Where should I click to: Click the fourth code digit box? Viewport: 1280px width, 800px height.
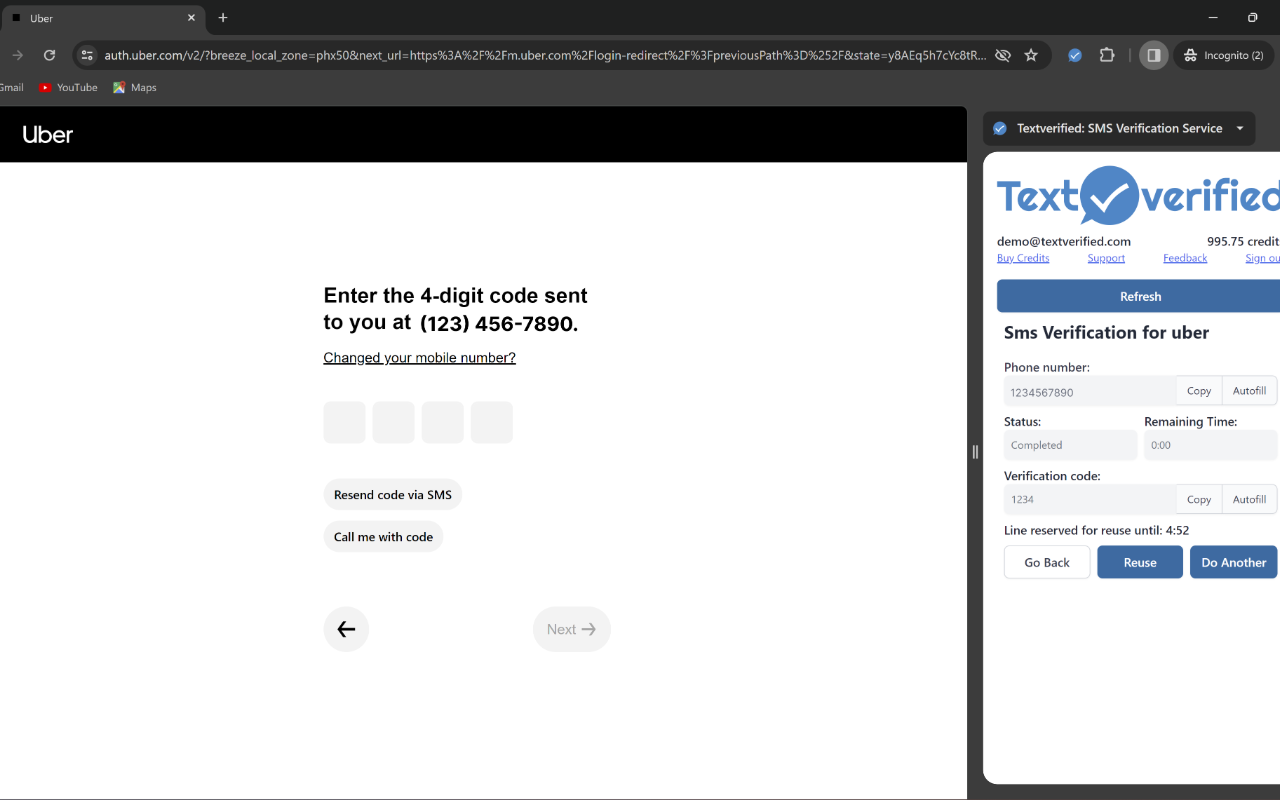[x=492, y=422]
